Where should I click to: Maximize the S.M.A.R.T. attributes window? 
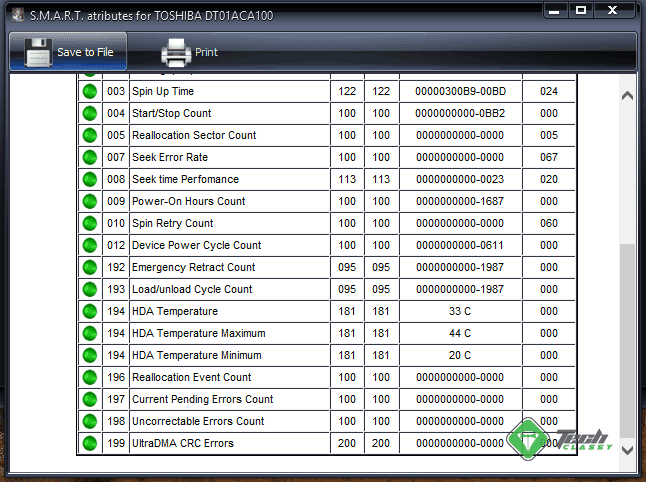click(x=581, y=10)
